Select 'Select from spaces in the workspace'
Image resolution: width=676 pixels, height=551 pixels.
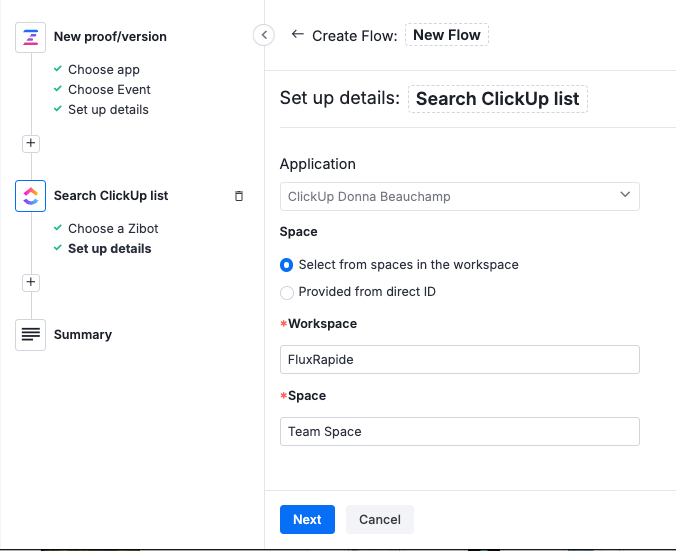pyautogui.click(x=286, y=265)
